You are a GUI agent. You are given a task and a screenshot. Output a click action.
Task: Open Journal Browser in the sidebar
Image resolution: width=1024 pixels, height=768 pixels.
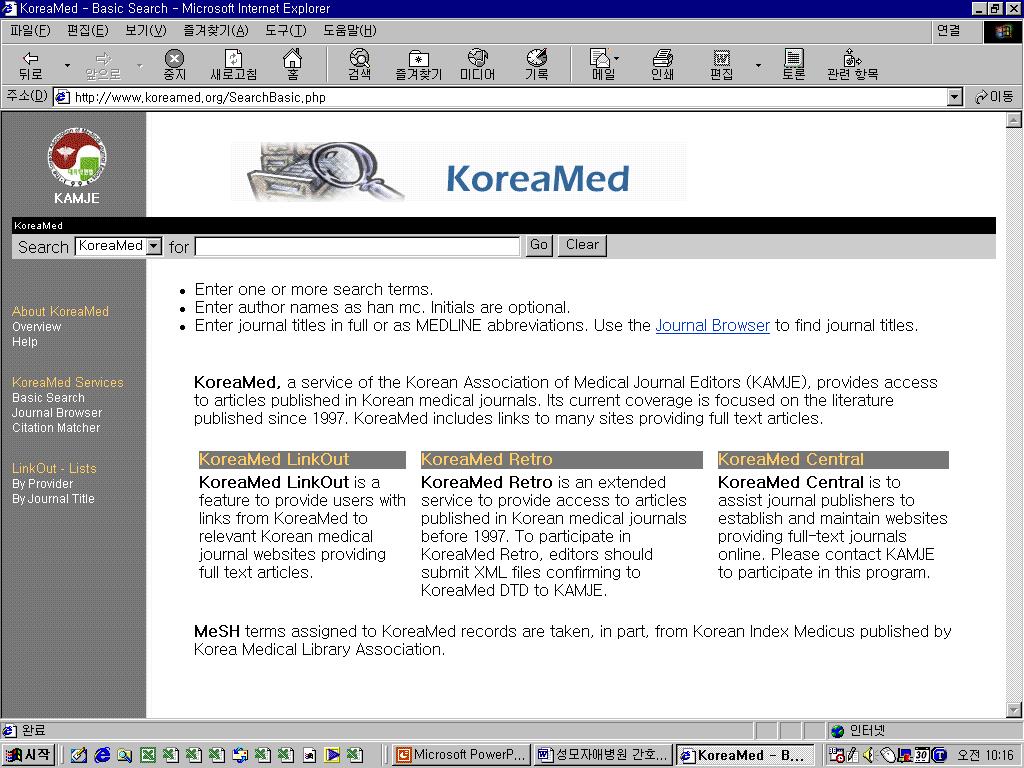tap(57, 413)
